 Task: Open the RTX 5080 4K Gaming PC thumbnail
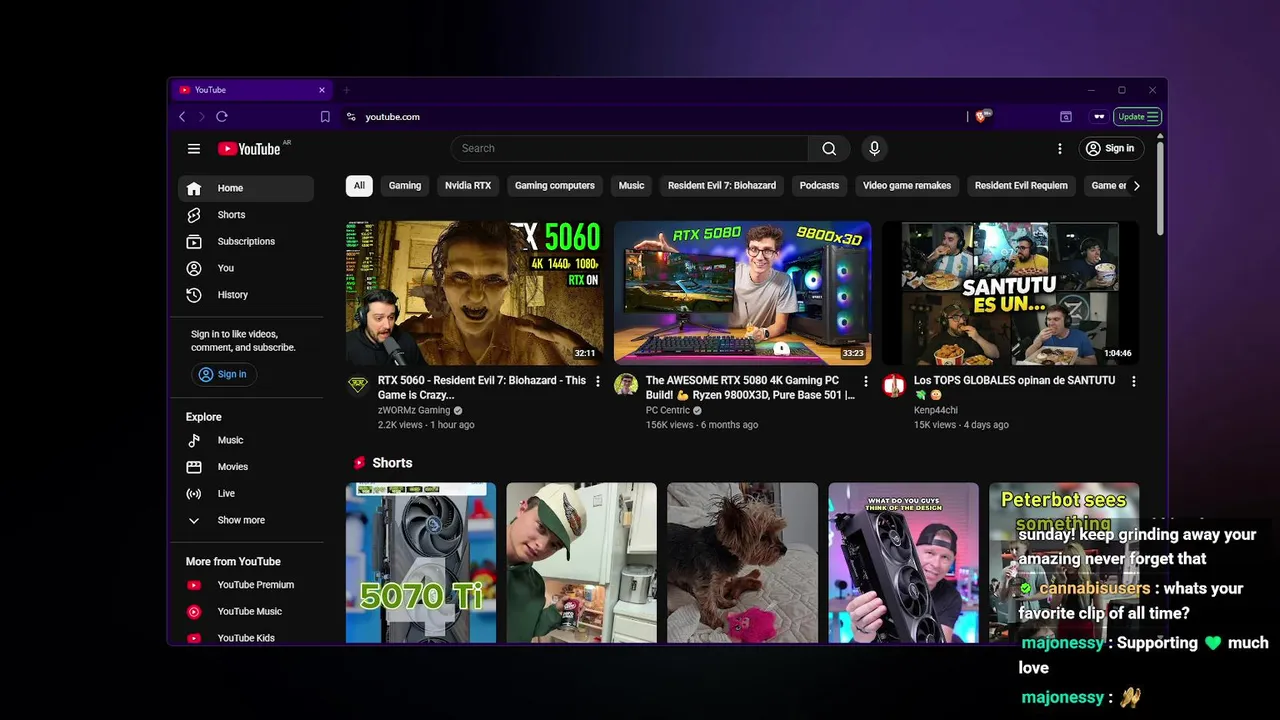[742, 293]
